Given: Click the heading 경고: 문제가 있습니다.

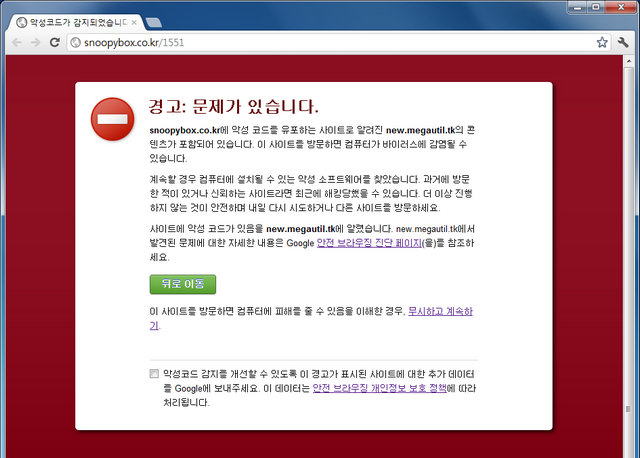Looking at the screenshot, I should click(x=233, y=106).
